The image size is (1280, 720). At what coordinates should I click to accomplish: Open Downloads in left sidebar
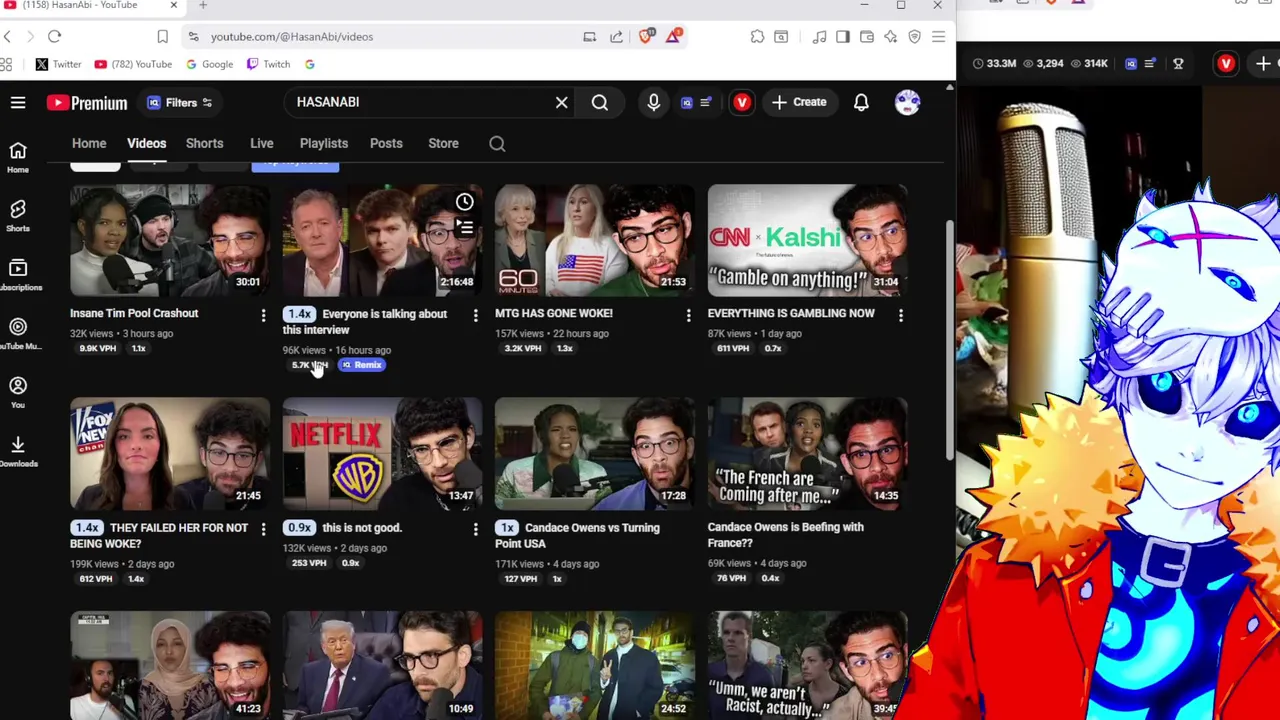pos(18,452)
